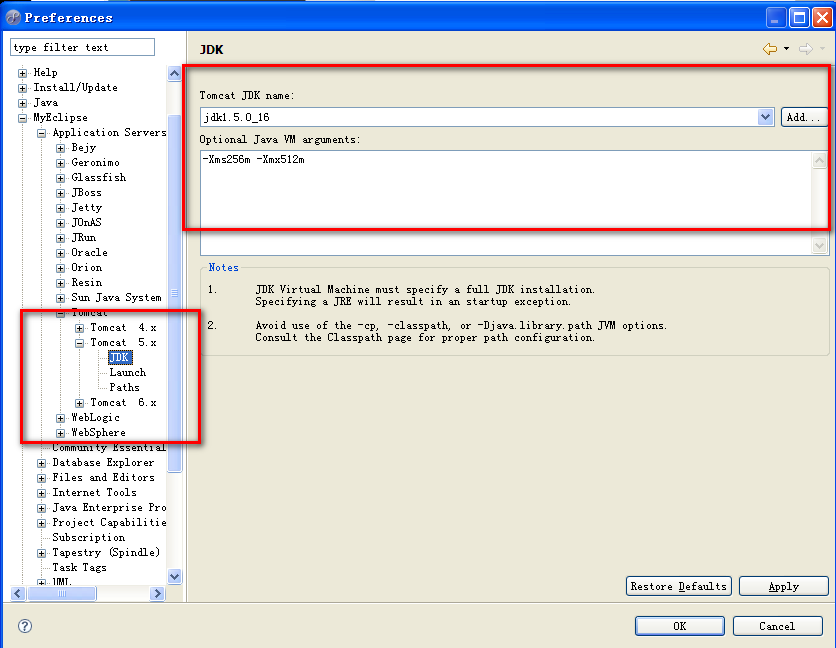
Task: Select the MyEclipse tree label
Action: click(60, 117)
